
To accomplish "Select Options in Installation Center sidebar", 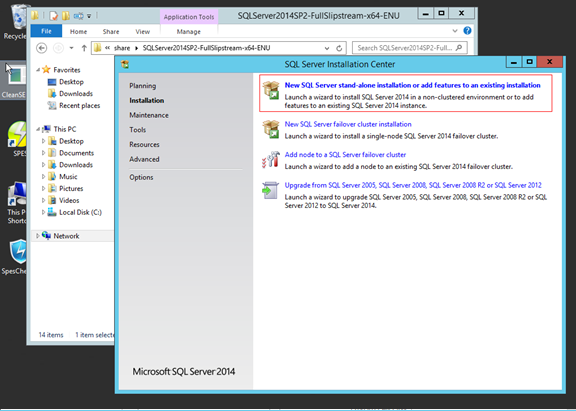I will 141,177.
